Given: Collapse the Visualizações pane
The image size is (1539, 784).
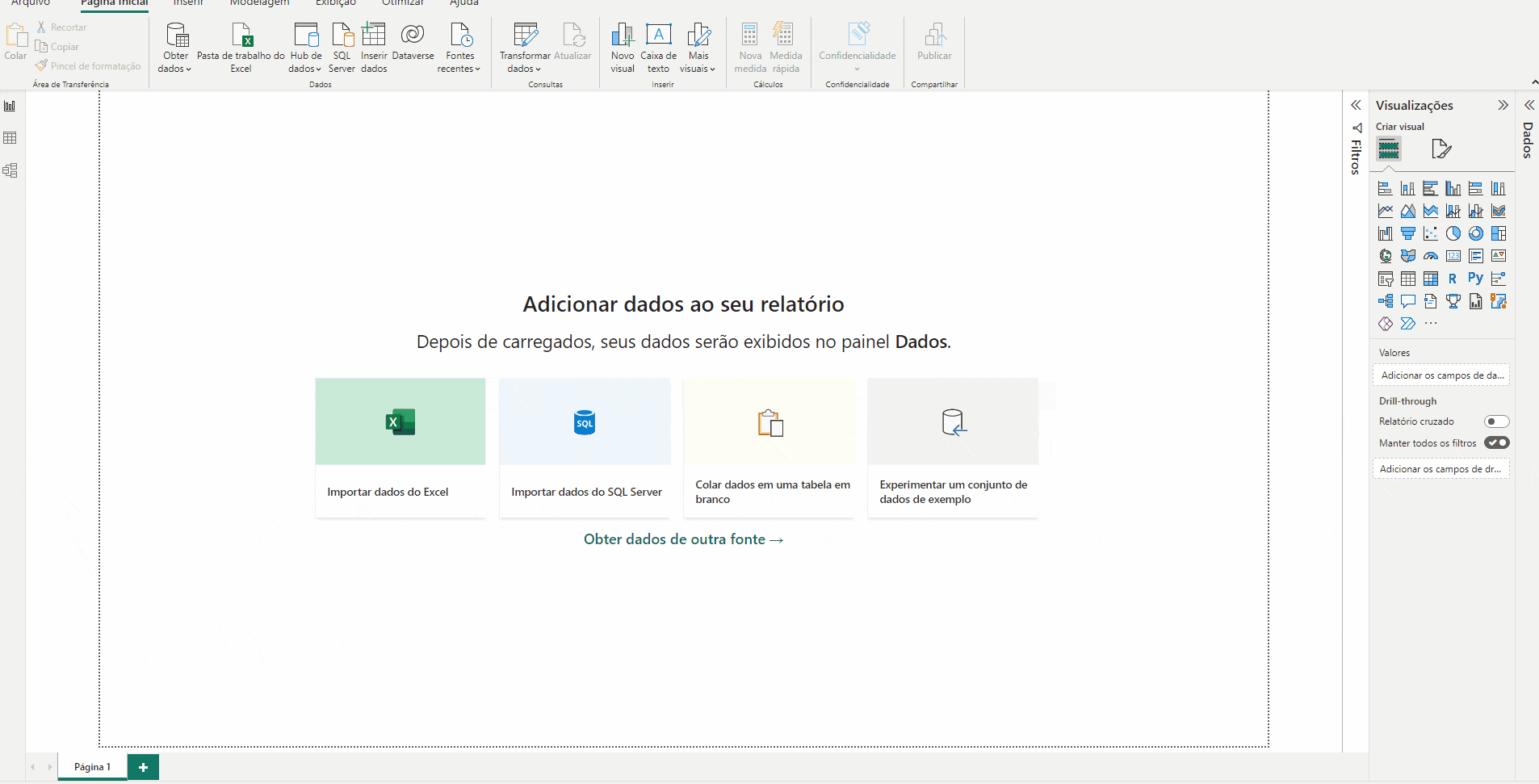Looking at the screenshot, I should (x=1503, y=106).
